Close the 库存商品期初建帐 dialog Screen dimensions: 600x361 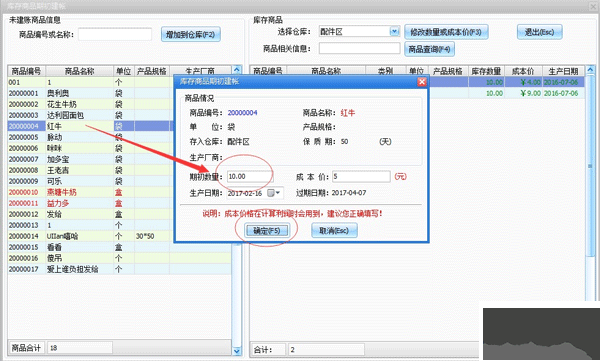coord(421,82)
